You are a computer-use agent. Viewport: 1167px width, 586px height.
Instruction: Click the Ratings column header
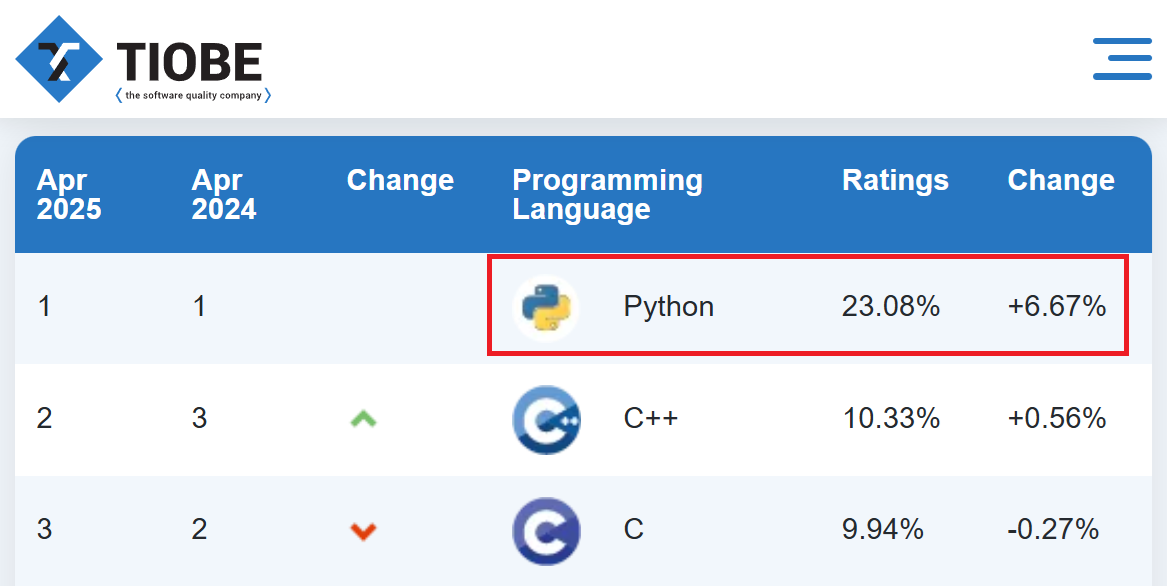pyautogui.click(x=895, y=180)
